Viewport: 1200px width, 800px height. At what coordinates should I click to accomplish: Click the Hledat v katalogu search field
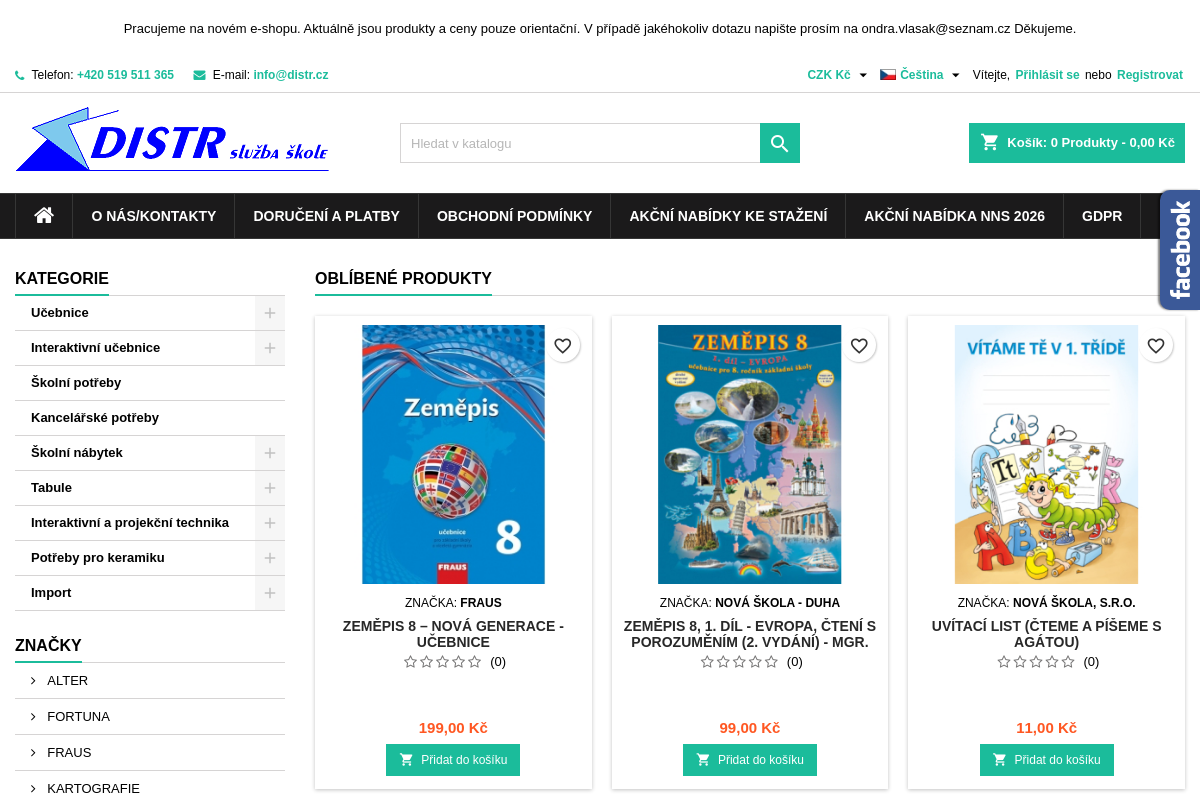click(x=580, y=143)
